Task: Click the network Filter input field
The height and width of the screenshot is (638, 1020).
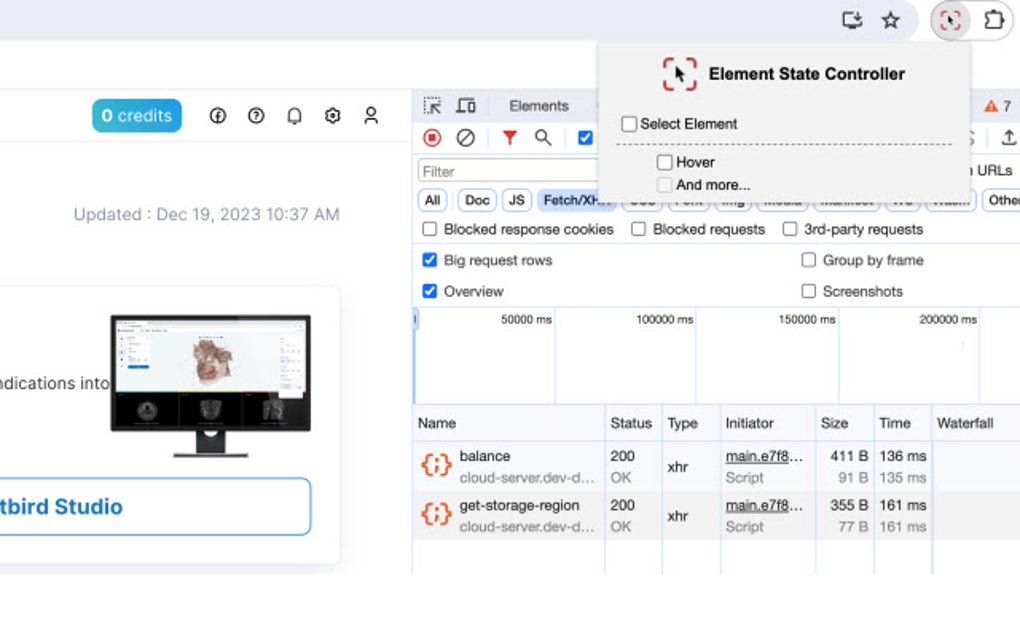Action: click(x=500, y=170)
